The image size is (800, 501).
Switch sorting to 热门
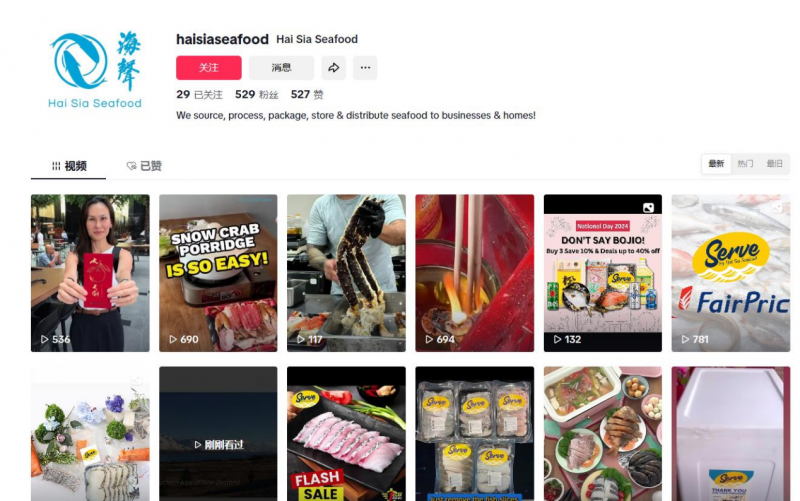(x=745, y=164)
